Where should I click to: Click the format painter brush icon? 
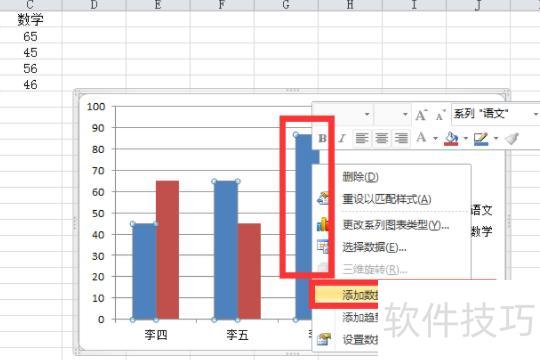(x=512, y=138)
